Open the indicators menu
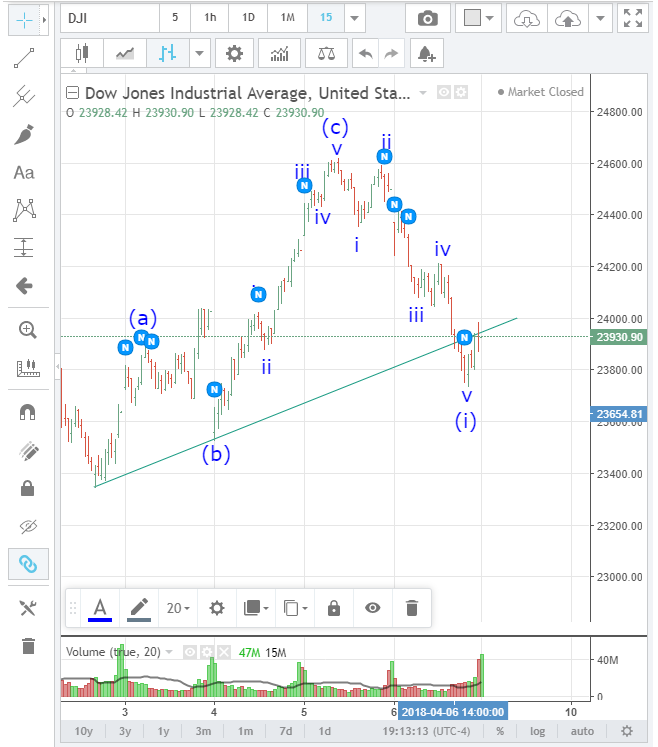This screenshot has width=658, height=747. tap(280, 53)
